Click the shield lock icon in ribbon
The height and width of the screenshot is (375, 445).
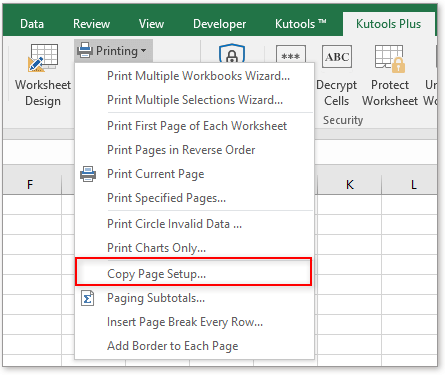click(x=232, y=53)
